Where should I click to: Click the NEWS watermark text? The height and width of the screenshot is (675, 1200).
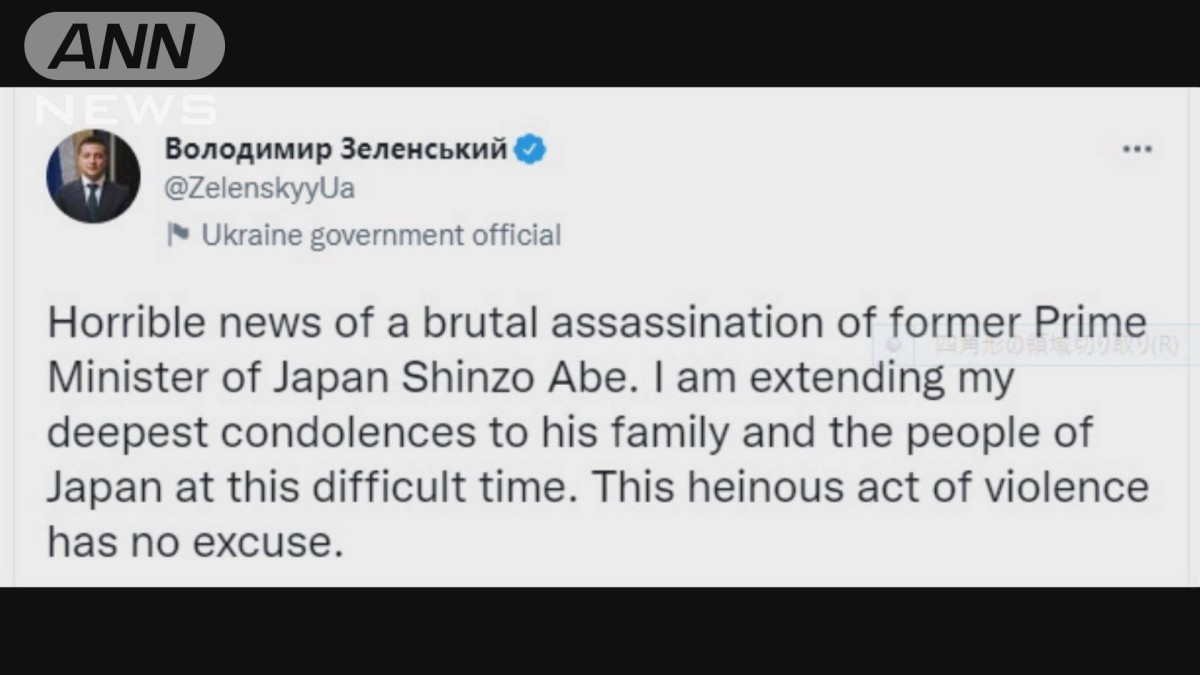tap(127, 108)
